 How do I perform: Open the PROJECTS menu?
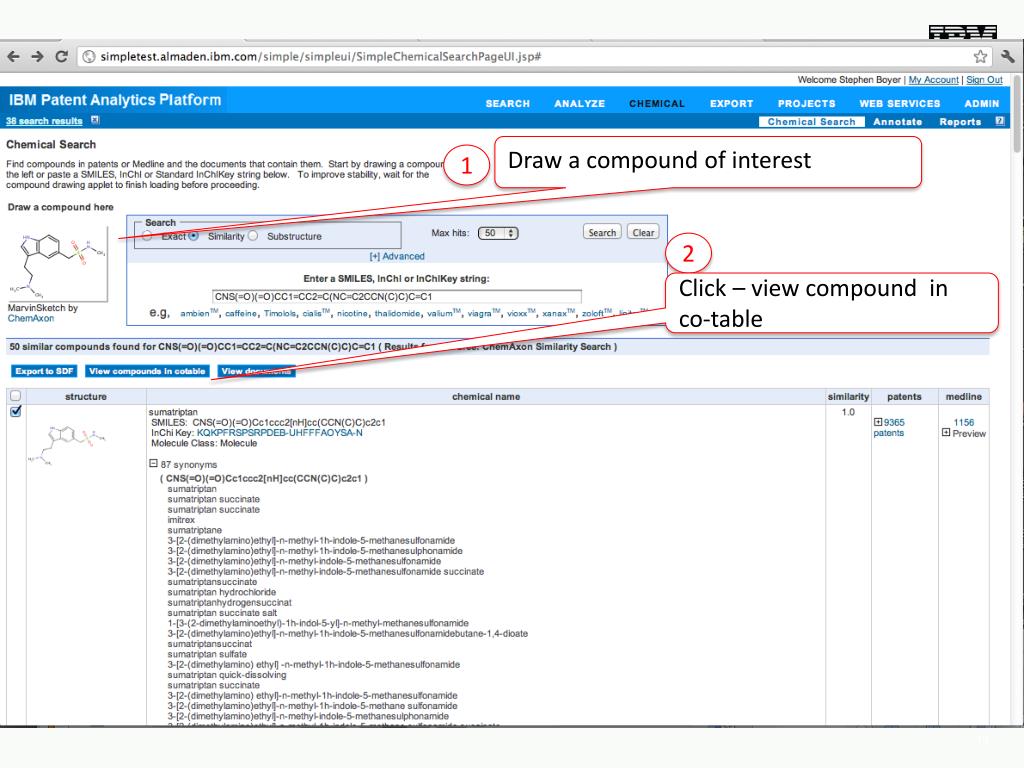pos(807,103)
